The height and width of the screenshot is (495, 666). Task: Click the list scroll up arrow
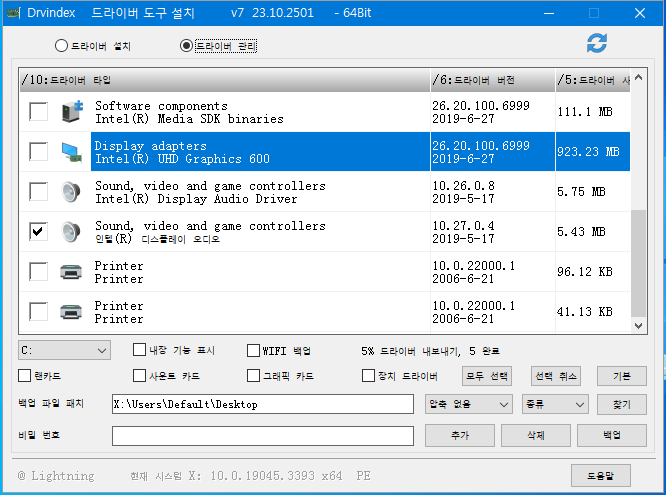(x=638, y=77)
